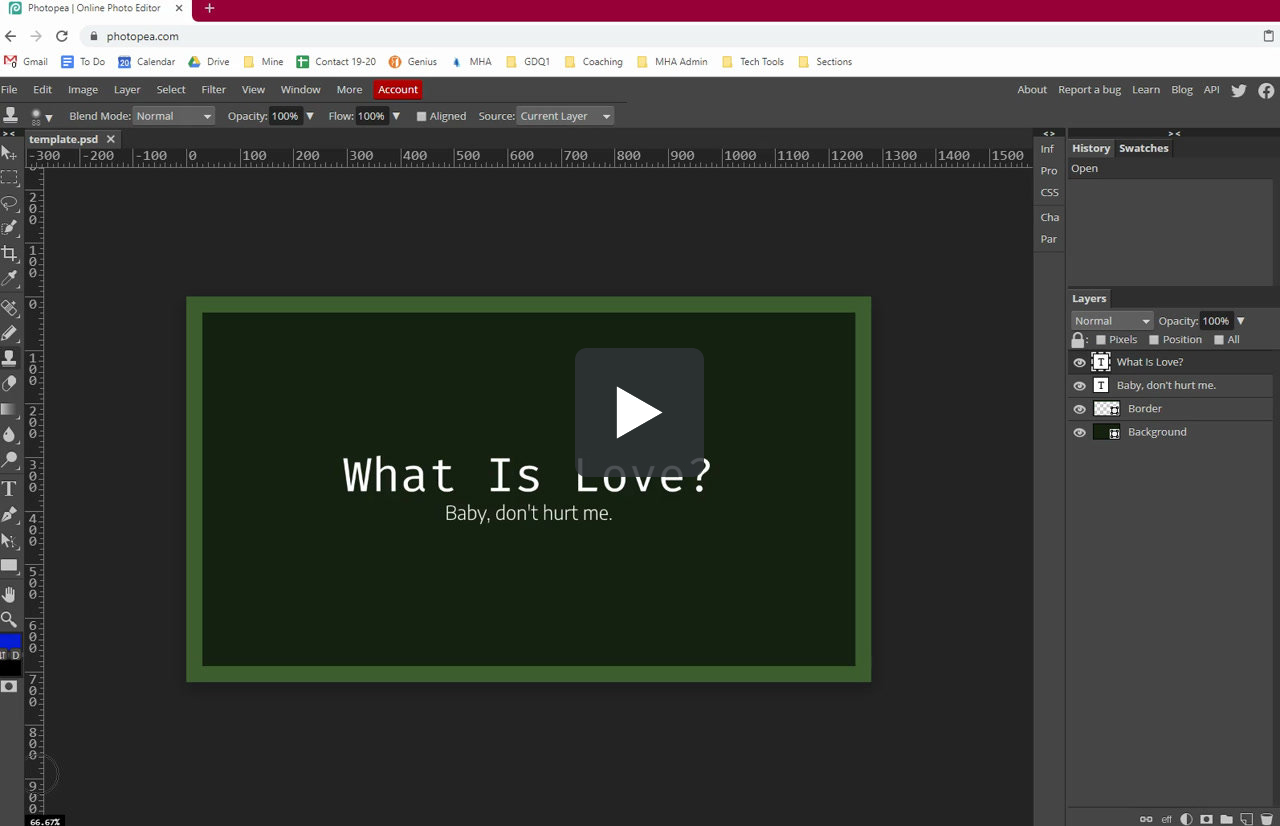The width and height of the screenshot is (1280, 826).
Task: Collapse the right panel column arrows
Action: [1174, 133]
